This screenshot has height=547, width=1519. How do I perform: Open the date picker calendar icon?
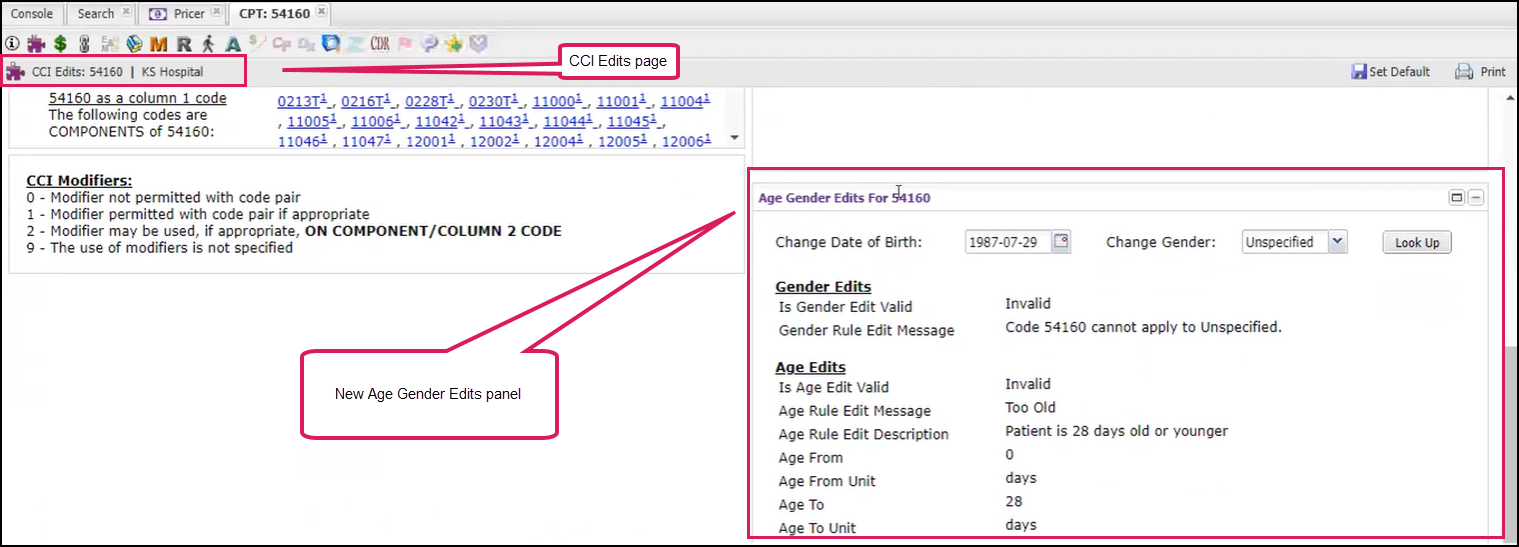pos(1062,242)
